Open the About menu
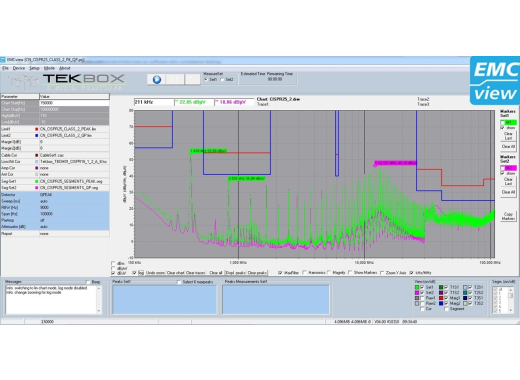This screenshot has height=380, width=520. (x=65, y=68)
